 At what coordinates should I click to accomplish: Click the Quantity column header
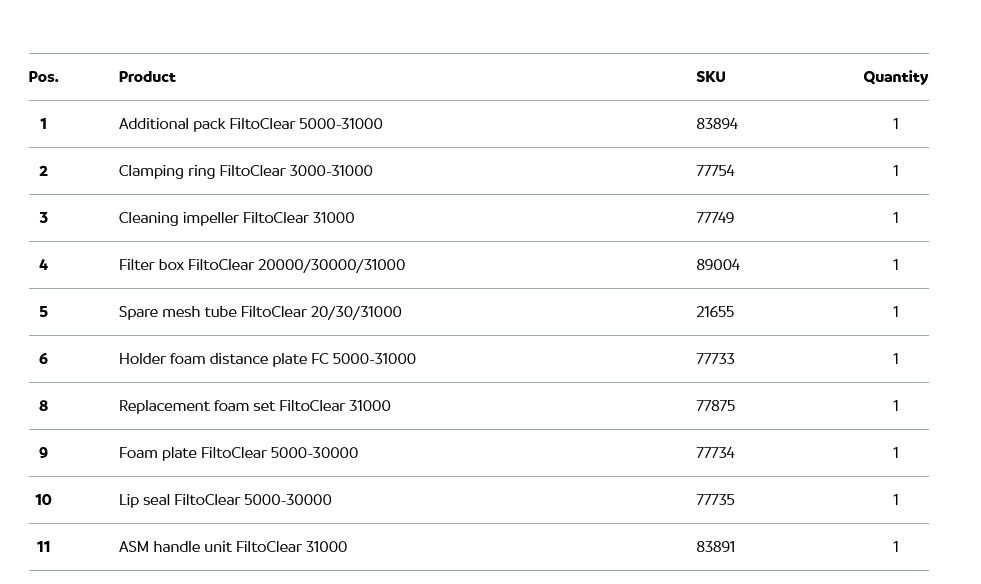[x=895, y=77]
